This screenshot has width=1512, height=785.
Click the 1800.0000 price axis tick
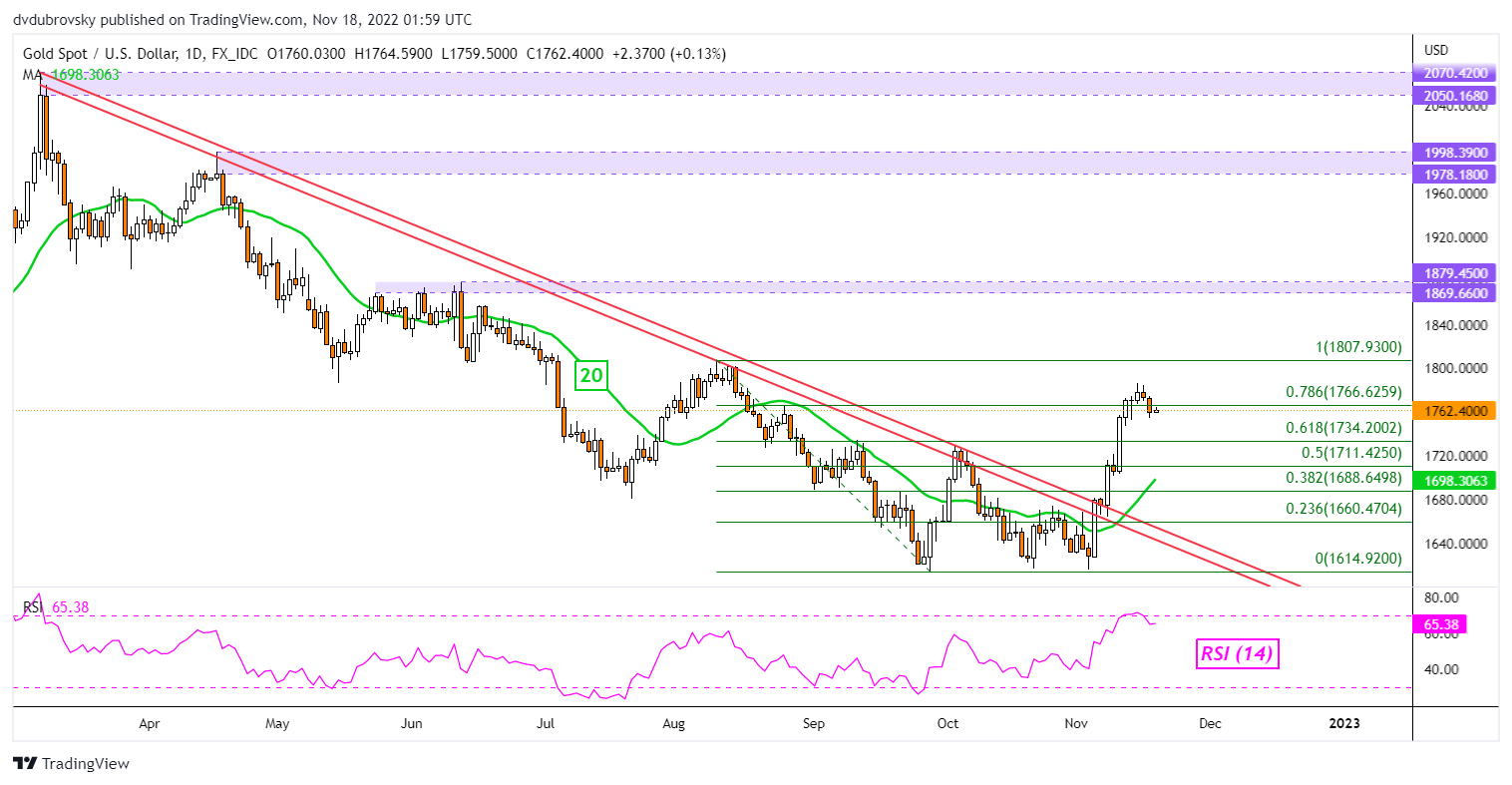[1455, 368]
